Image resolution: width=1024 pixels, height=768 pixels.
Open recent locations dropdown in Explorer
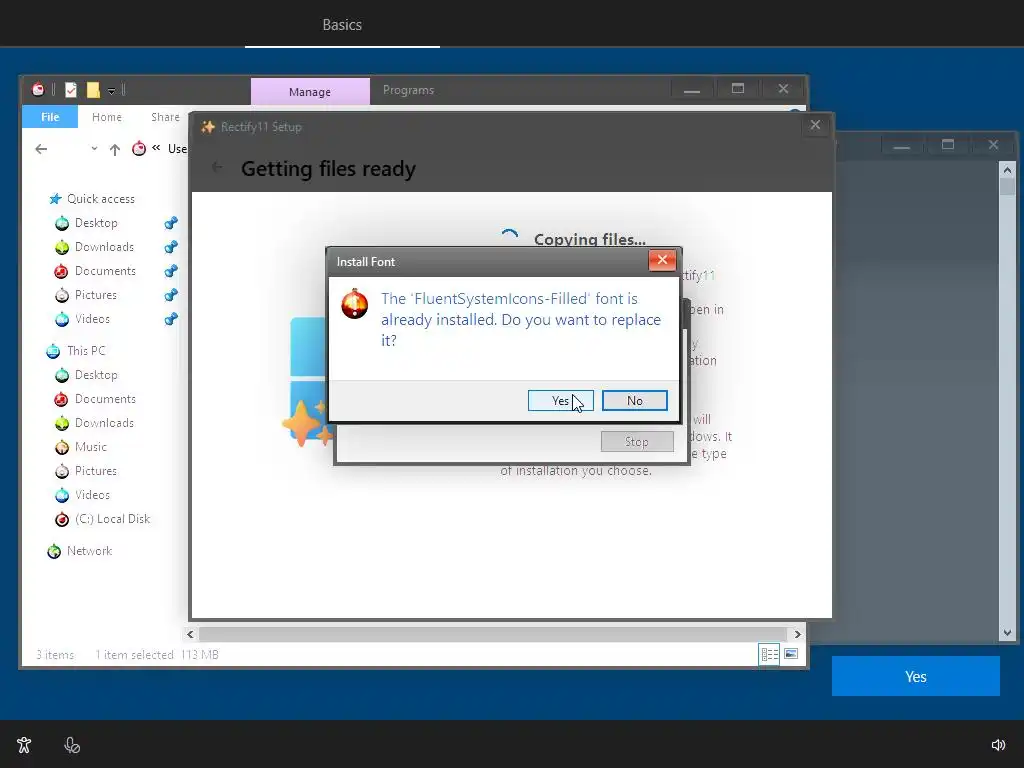coord(94,149)
